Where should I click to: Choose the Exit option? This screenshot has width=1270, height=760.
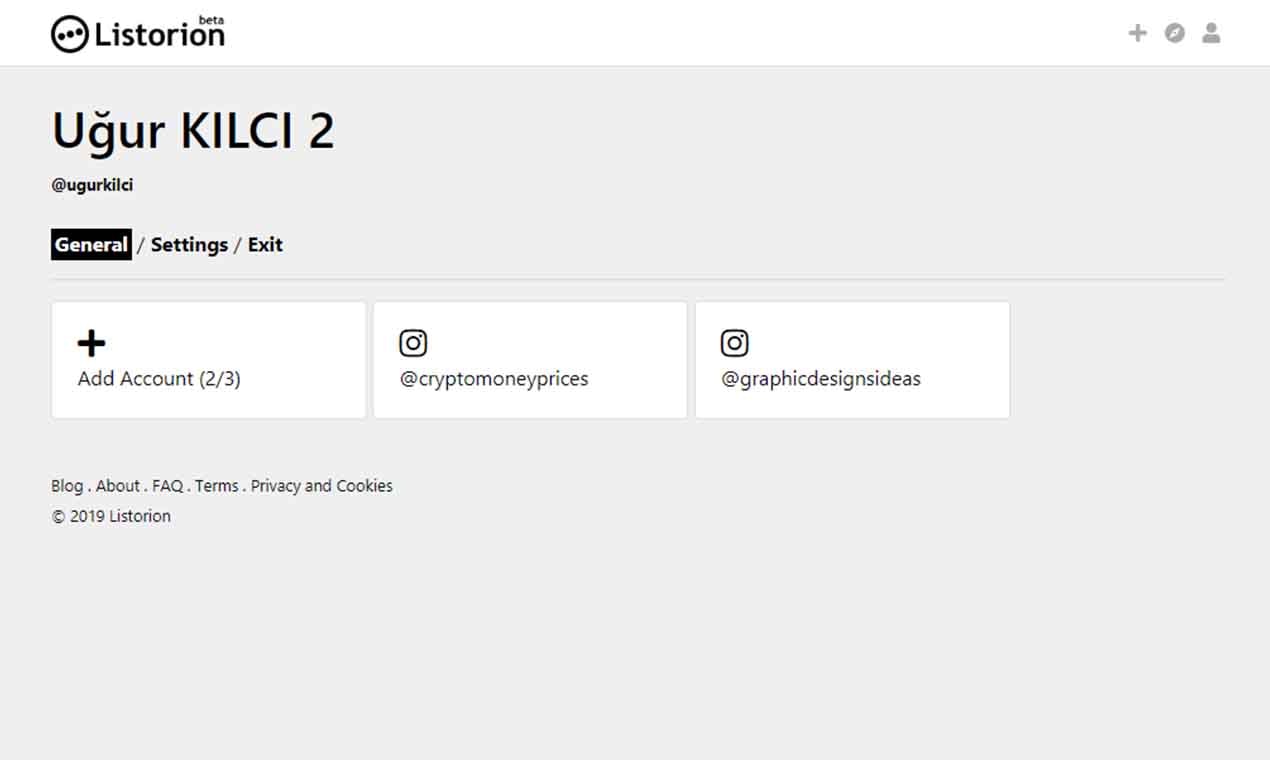tap(265, 245)
